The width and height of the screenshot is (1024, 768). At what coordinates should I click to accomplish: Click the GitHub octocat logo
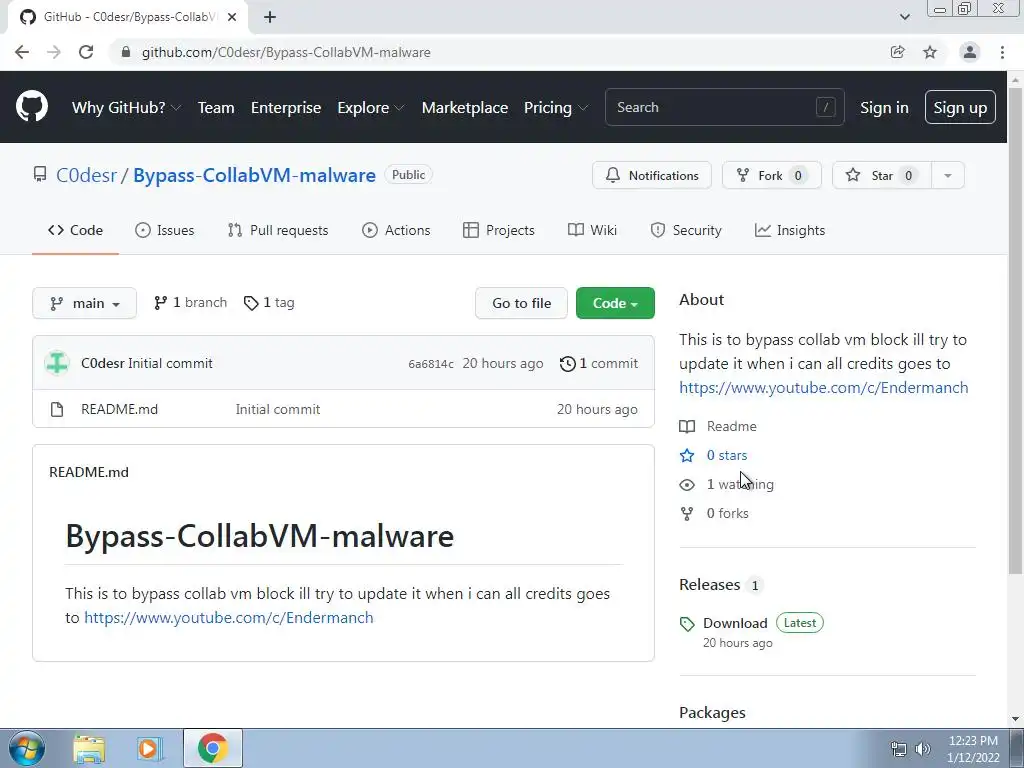pyautogui.click(x=31, y=107)
